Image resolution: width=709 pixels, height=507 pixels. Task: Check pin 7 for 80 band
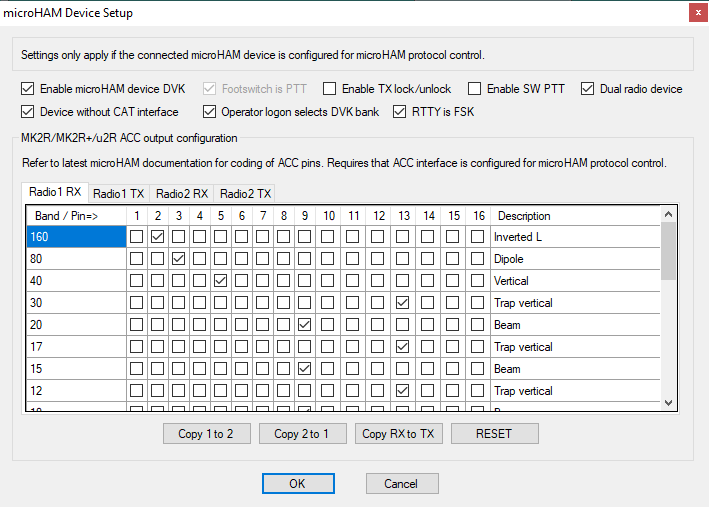coord(263,259)
